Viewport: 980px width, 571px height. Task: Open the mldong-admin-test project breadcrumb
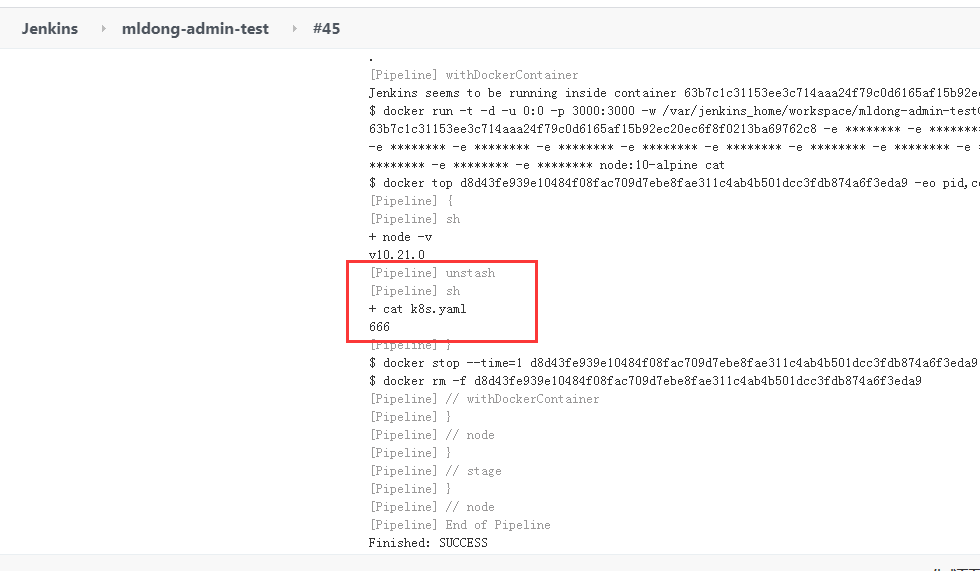click(x=195, y=28)
